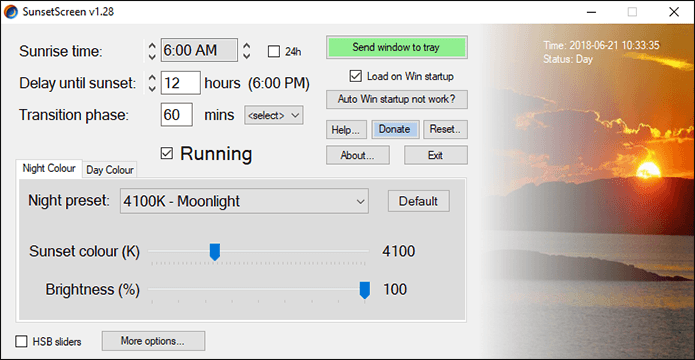
Task: Decrease sunrise minutes with right down arrow
Action: click(247, 56)
